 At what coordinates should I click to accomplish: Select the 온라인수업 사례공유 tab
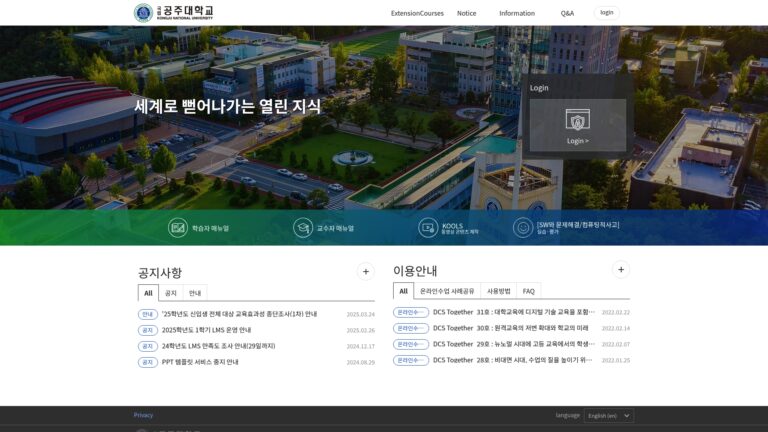point(447,291)
